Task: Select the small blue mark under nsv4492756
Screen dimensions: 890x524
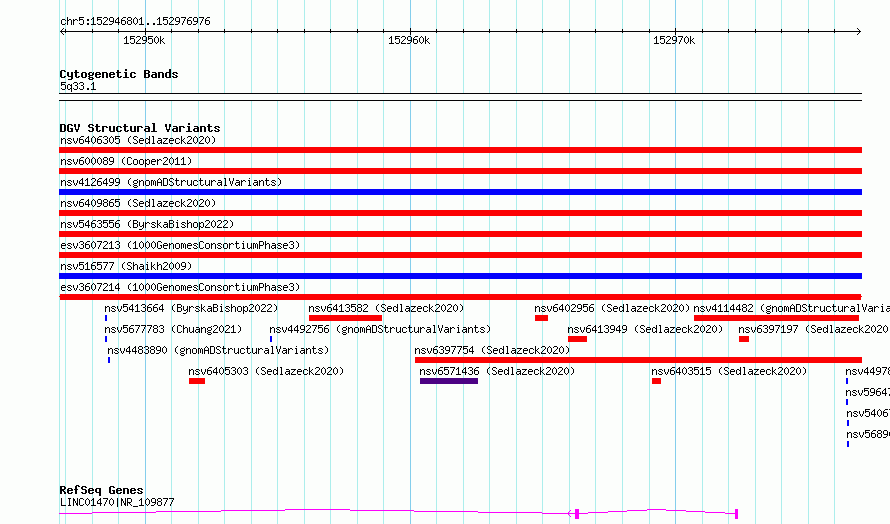Action: tap(271, 339)
